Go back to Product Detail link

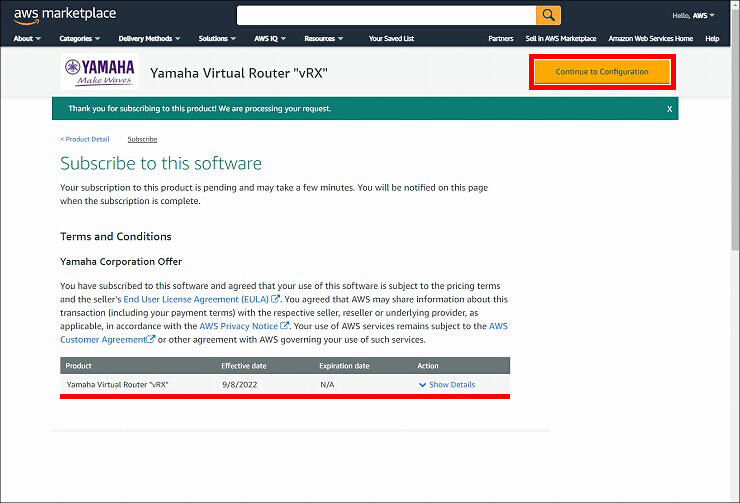pyautogui.click(x=85, y=139)
